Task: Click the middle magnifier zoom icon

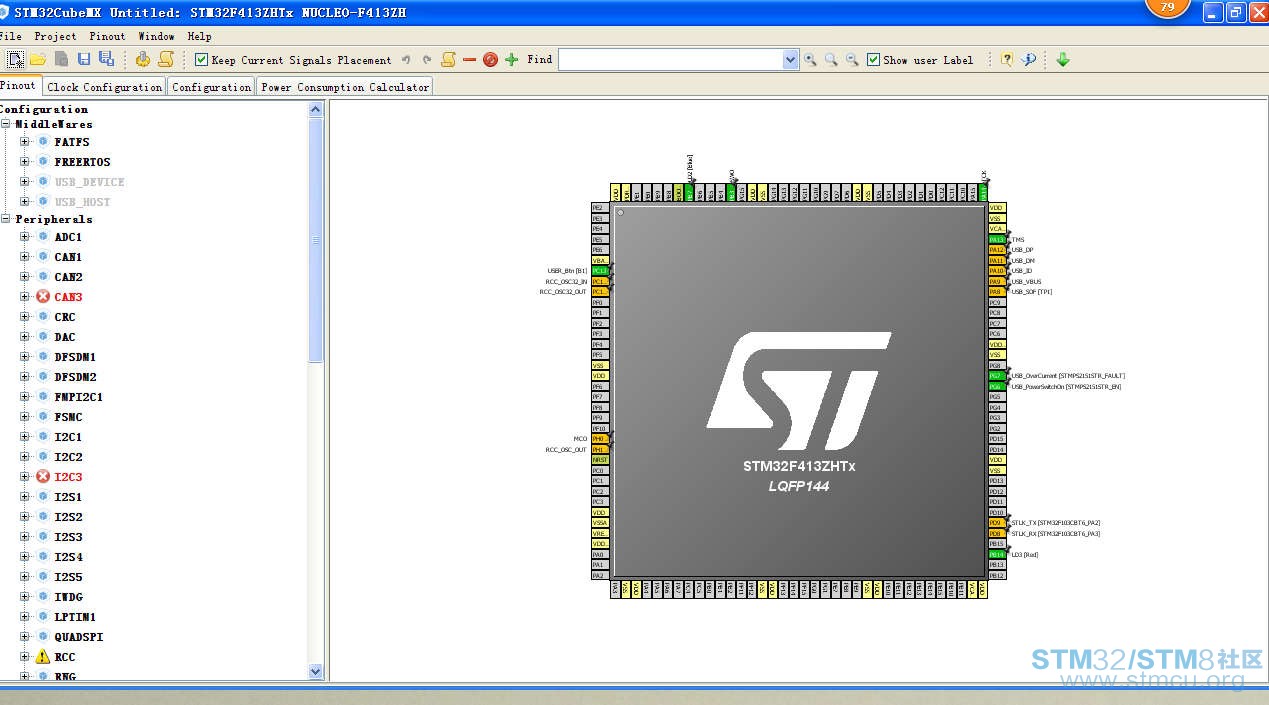Action: click(x=831, y=60)
